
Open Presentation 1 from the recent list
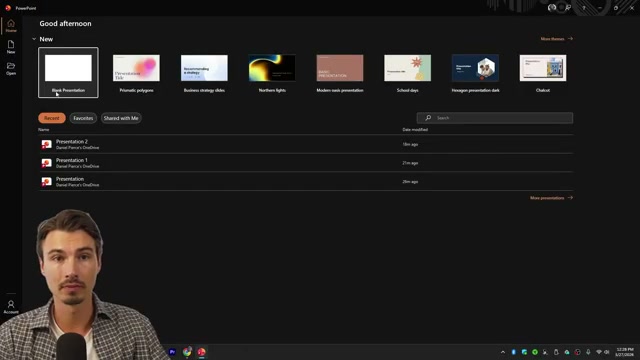click(x=306, y=163)
